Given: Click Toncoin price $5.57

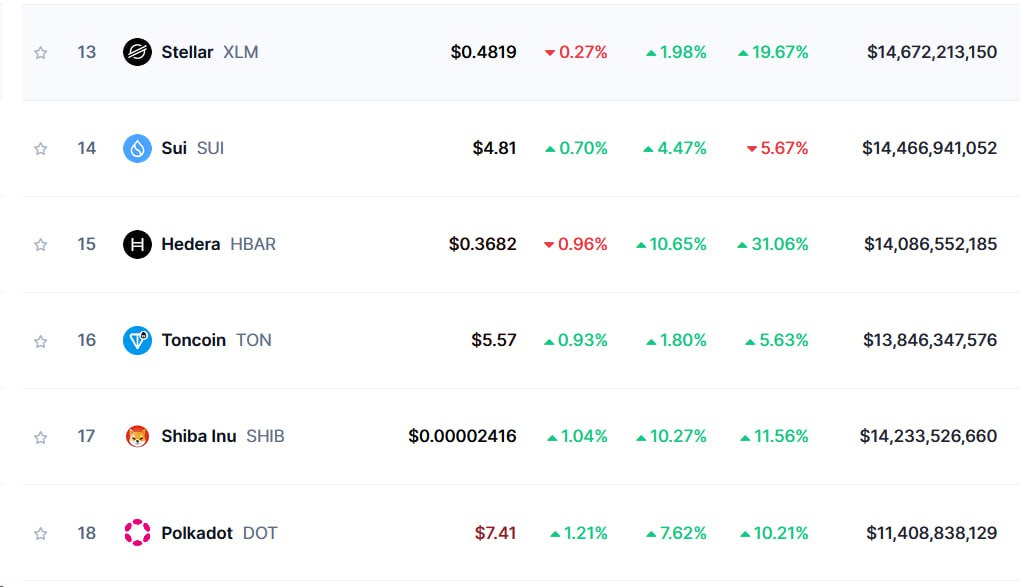Looking at the screenshot, I should point(494,340).
